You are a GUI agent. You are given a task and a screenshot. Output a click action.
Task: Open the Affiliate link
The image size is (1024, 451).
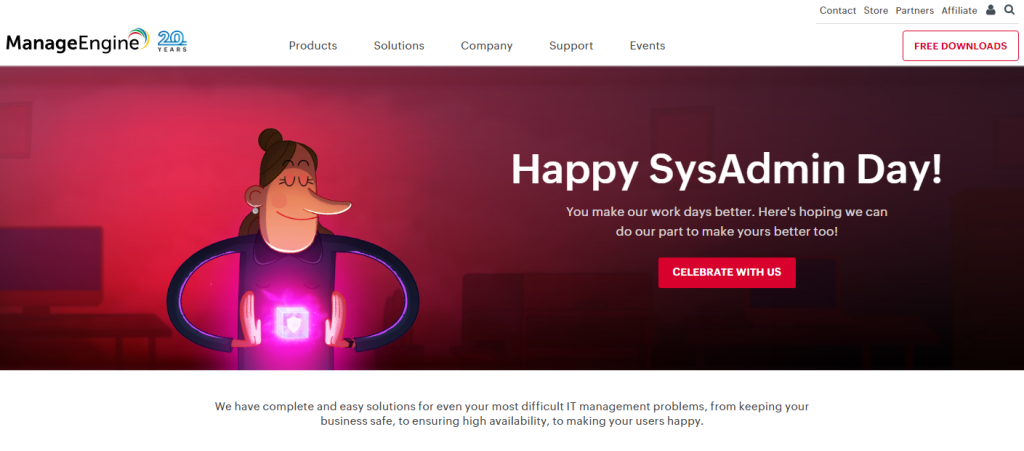tap(959, 10)
